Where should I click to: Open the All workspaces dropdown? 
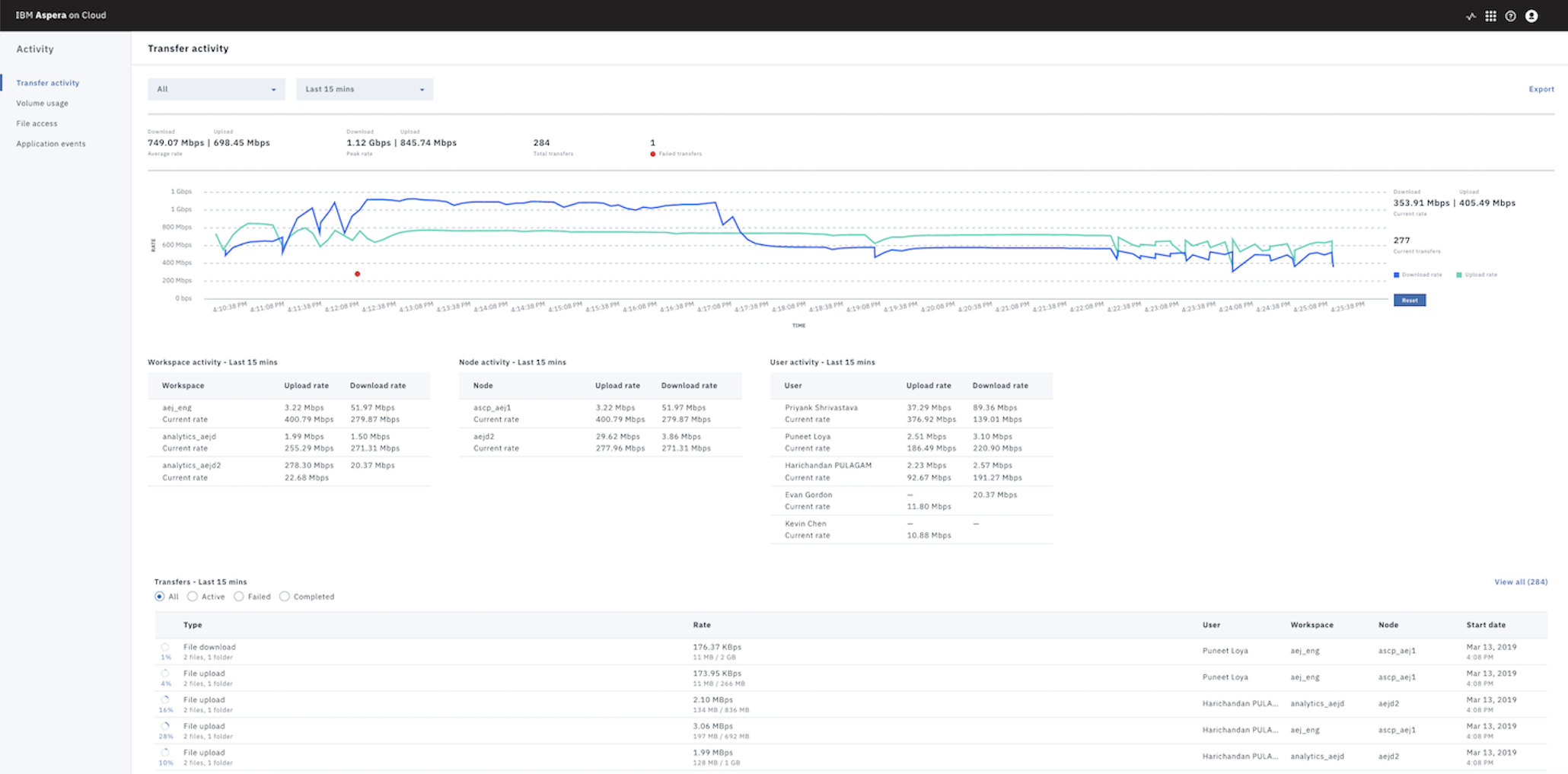[216, 89]
